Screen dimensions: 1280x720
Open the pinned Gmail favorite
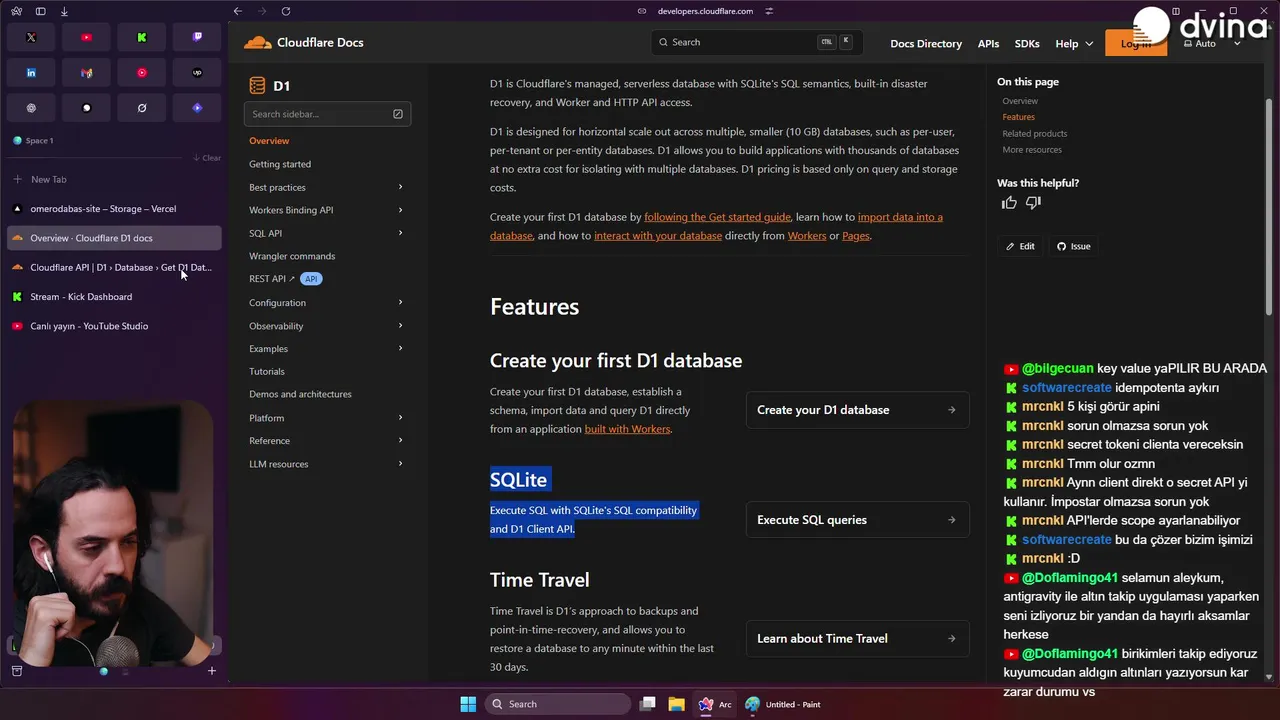86,72
